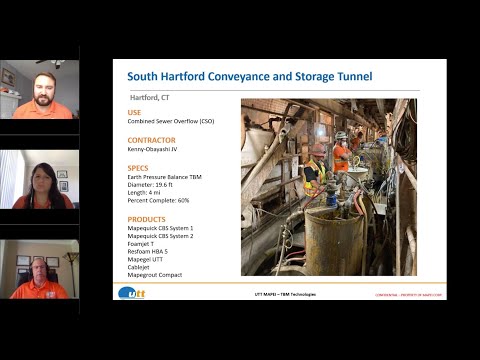Click the slide title 'South Hartford Conveyance and Storage Tunnel'

(x=250, y=76)
